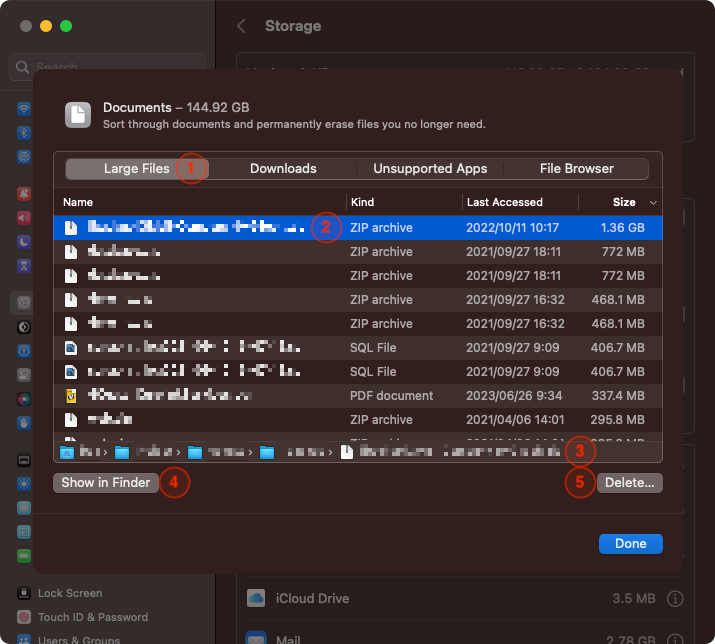This screenshot has height=644, width=715.
Task: Select the Desktop & Dock sidebar icon
Action: [x=24, y=460]
